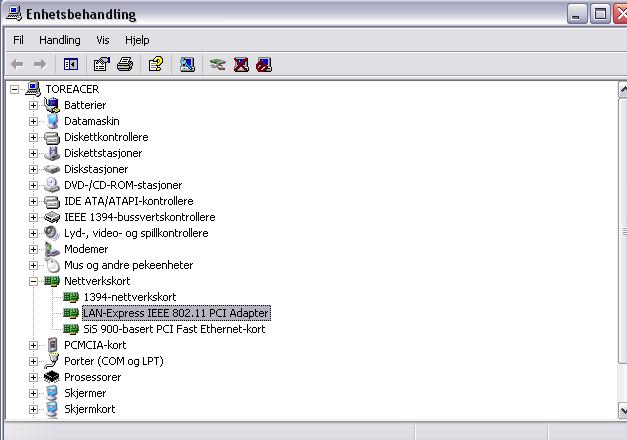Screen dimensions: 627x440
Task: Select the Porter (COM og LPT) label
Action: [x=114, y=361]
